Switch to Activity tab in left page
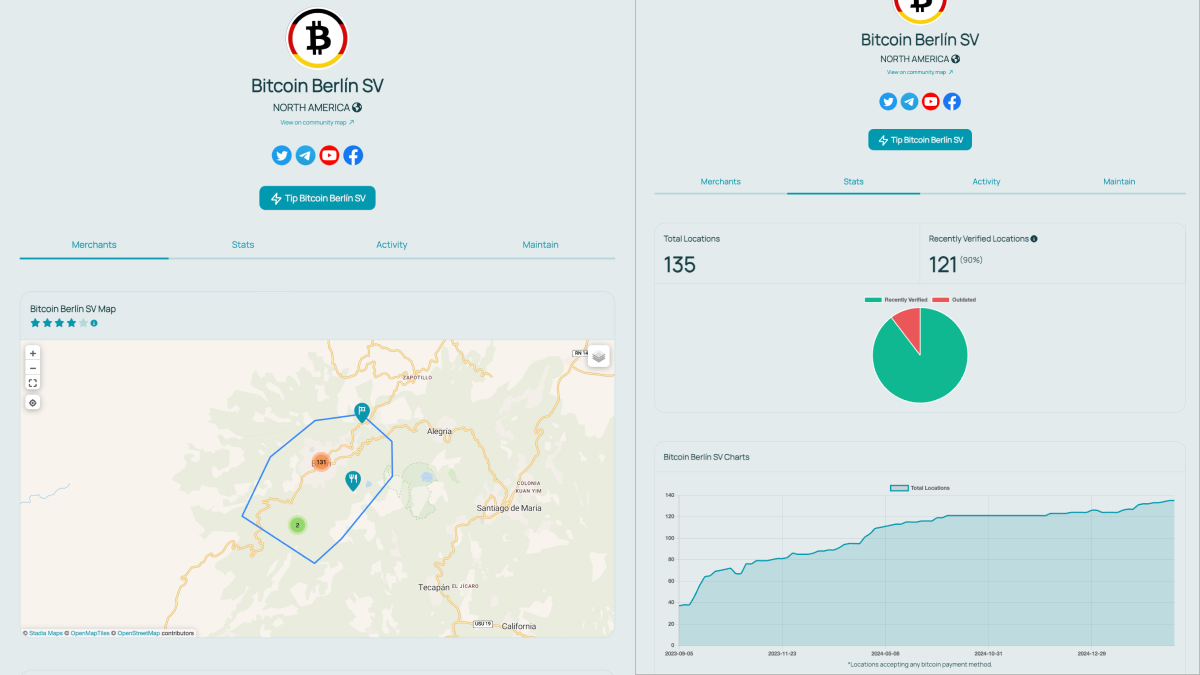The image size is (1200, 675). [x=391, y=245]
